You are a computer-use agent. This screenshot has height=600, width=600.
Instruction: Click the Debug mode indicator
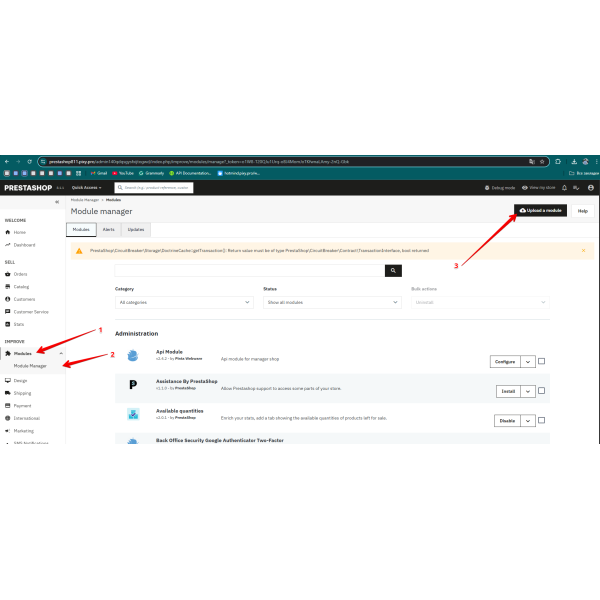(x=500, y=188)
